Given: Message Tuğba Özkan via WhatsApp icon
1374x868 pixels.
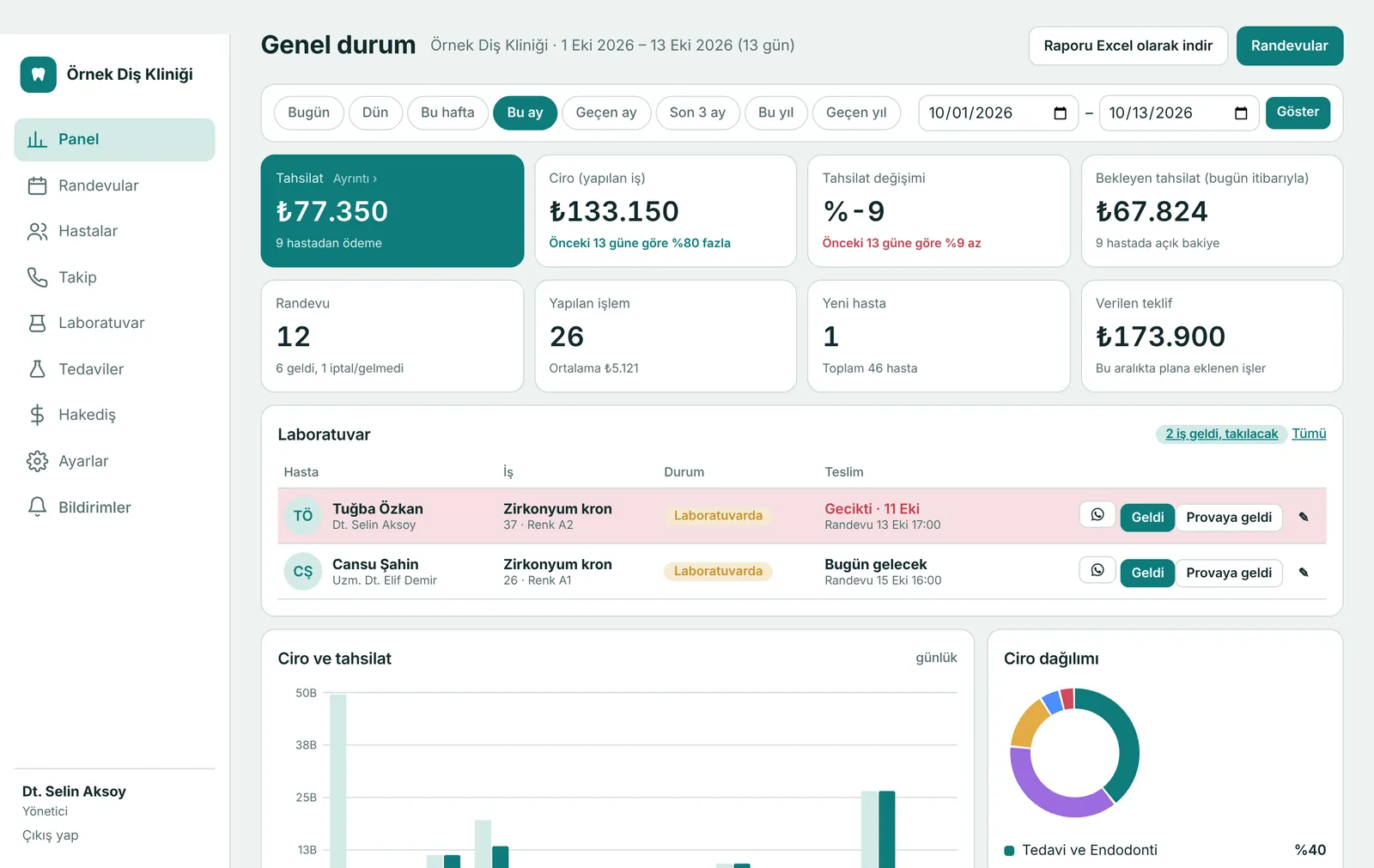Looking at the screenshot, I should tap(1097, 514).
